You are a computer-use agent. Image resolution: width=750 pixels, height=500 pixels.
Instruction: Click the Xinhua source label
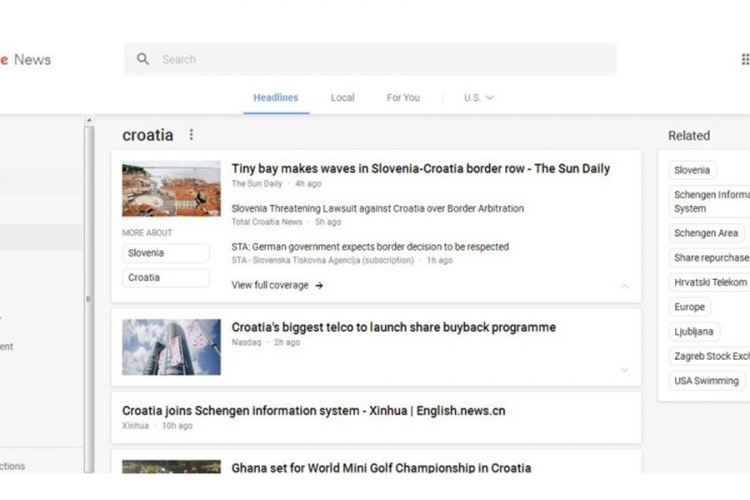(135, 426)
